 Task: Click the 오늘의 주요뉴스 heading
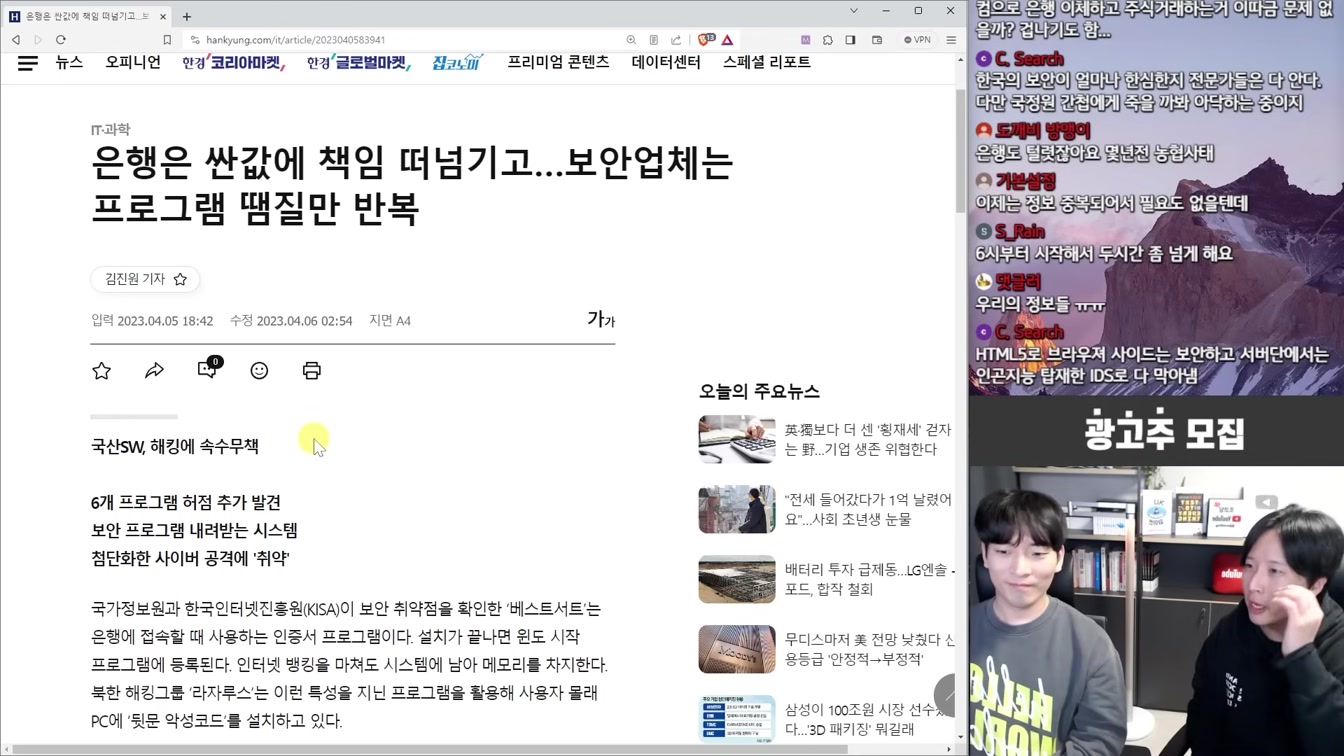759,391
